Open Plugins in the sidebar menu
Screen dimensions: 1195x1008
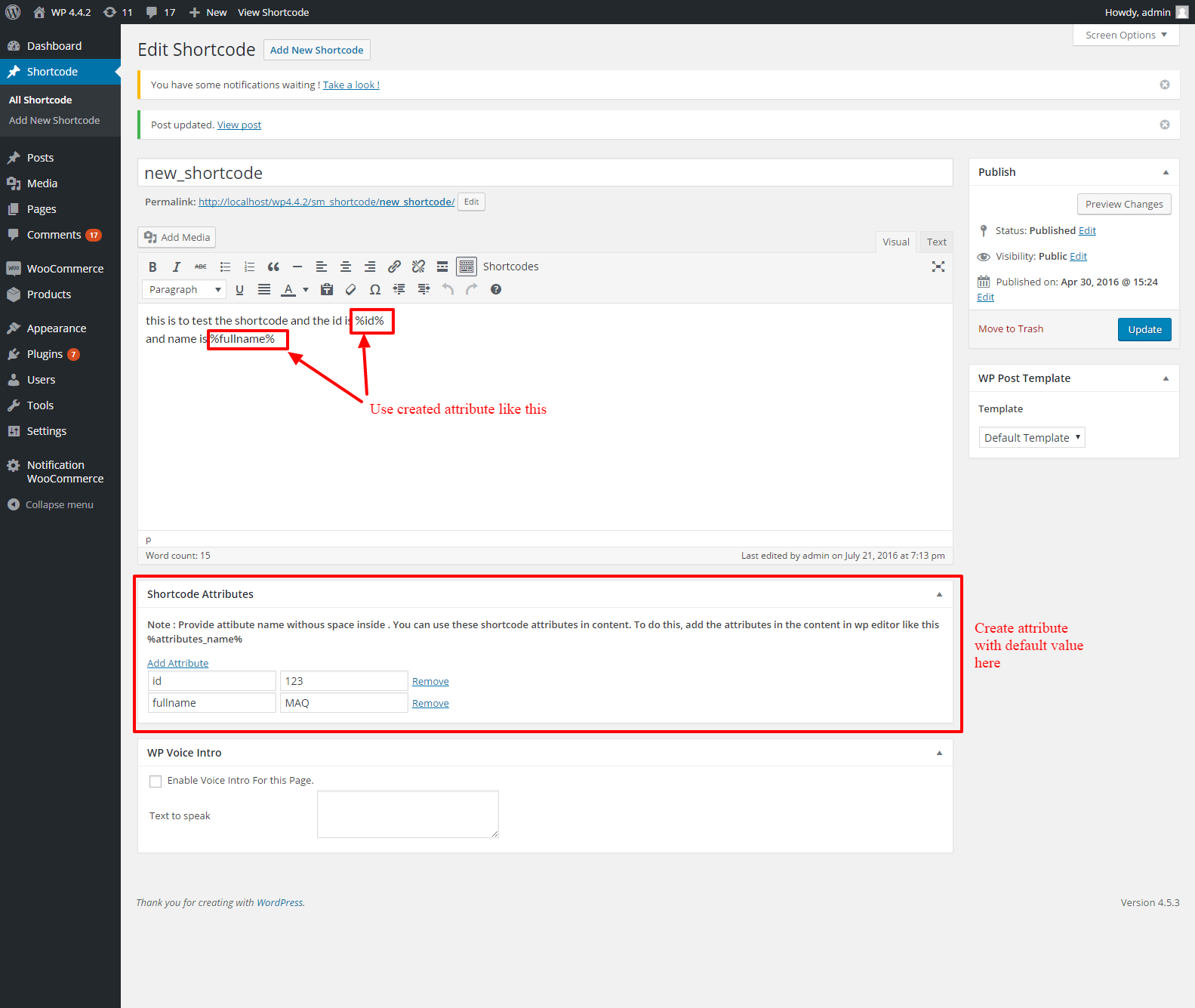click(x=45, y=354)
